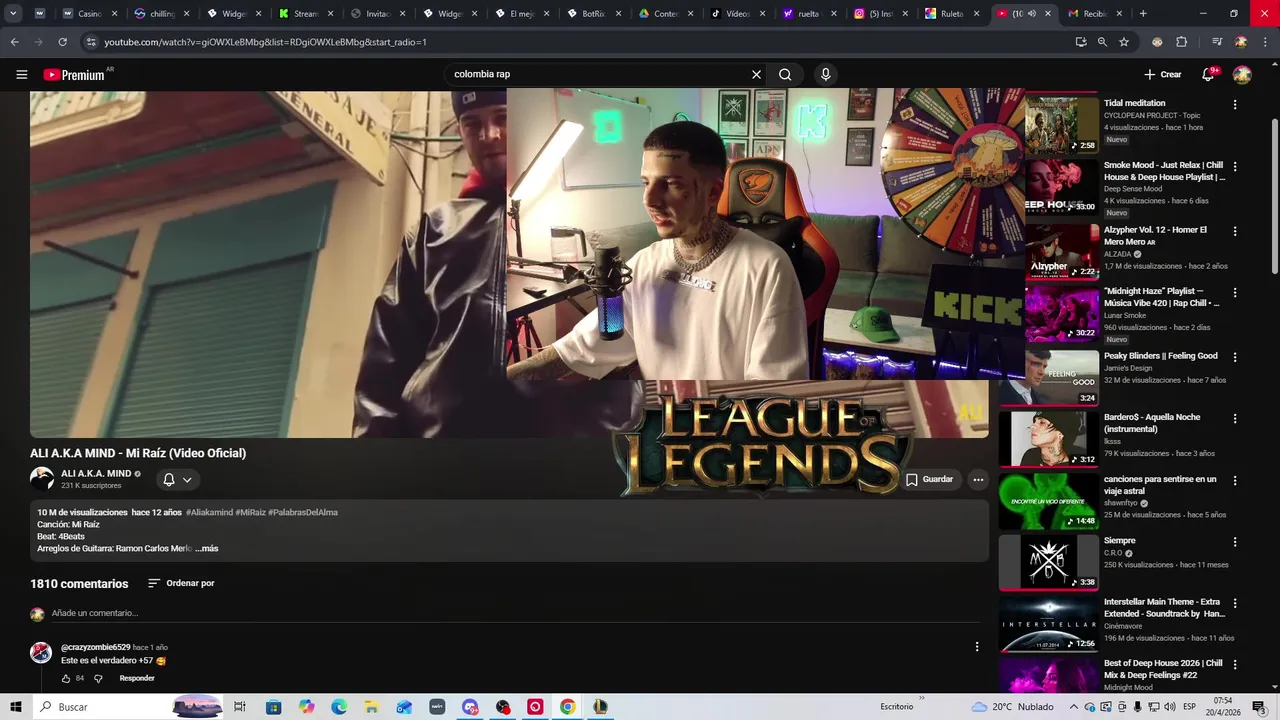
Task: Open options for Alzypher Vol. 12
Action: click(1235, 231)
